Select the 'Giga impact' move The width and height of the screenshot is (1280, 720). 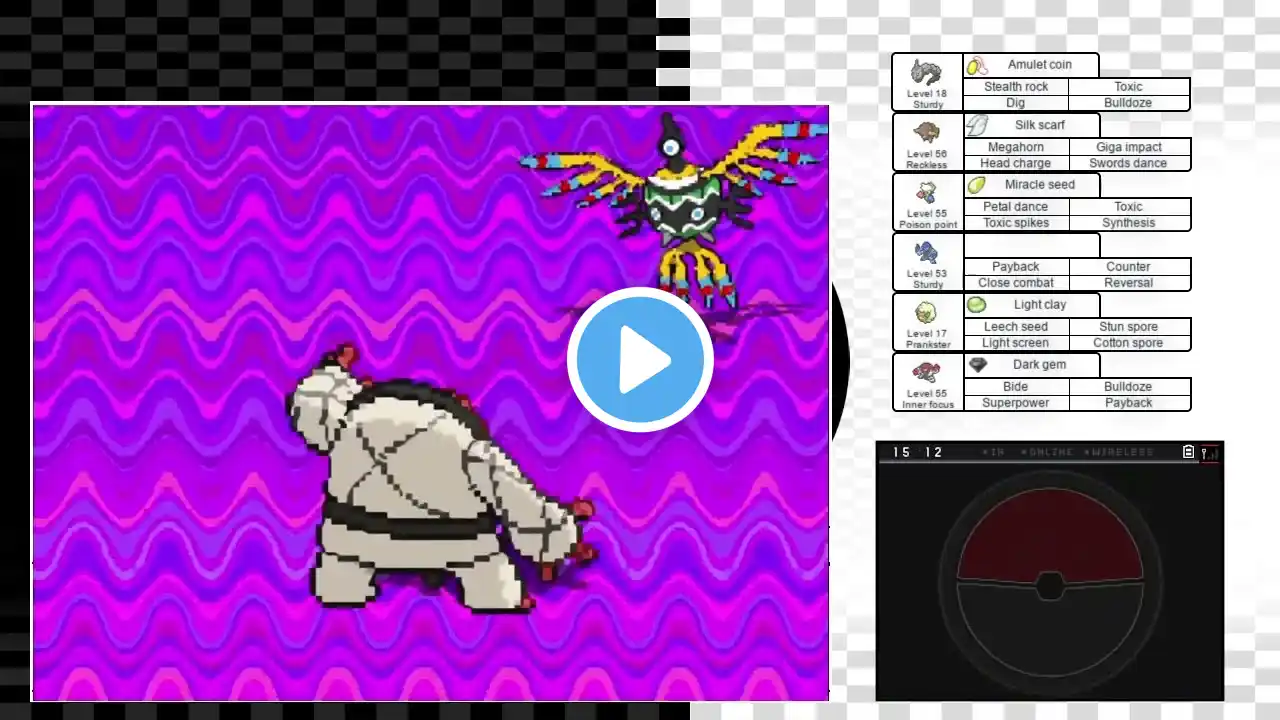pyautogui.click(x=1129, y=147)
